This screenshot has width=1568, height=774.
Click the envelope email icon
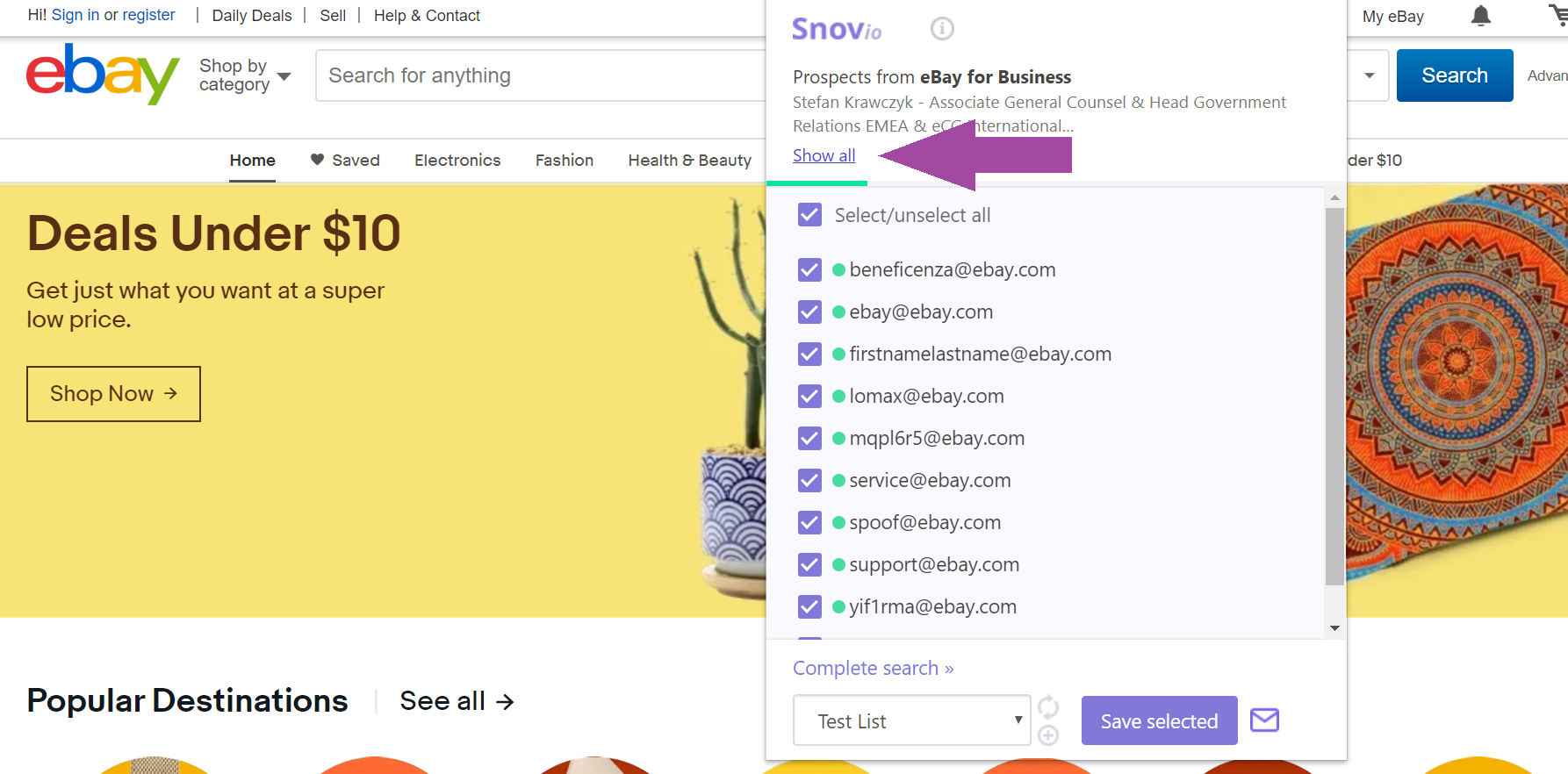[x=1264, y=720]
